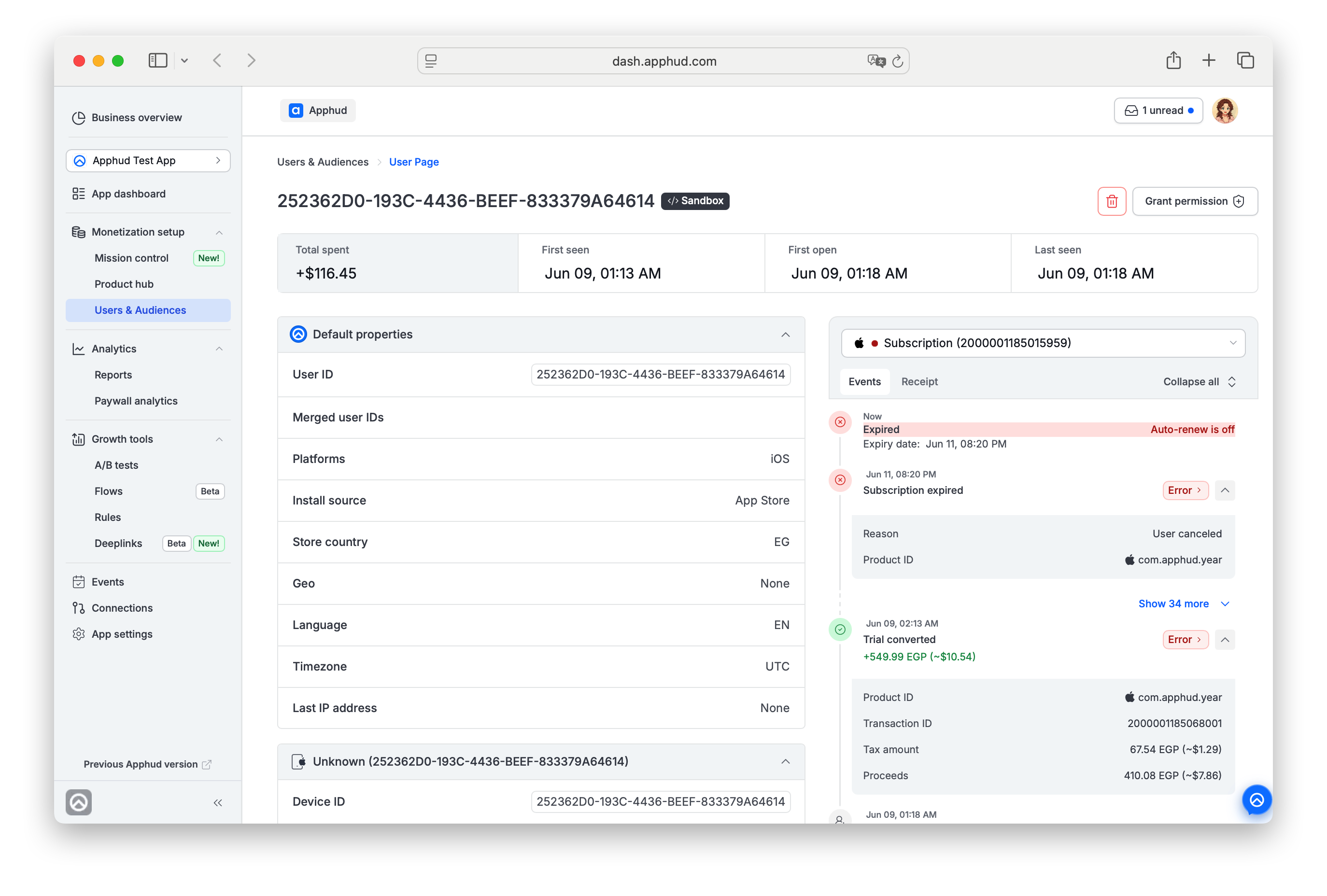Collapse the Trial converted event details

click(1224, 640)
